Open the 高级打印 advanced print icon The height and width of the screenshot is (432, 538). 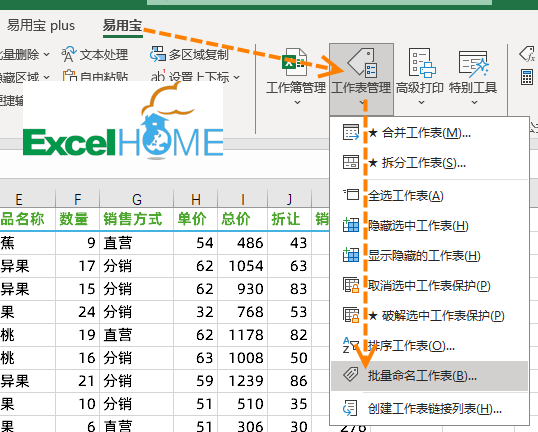click(421, 62)
